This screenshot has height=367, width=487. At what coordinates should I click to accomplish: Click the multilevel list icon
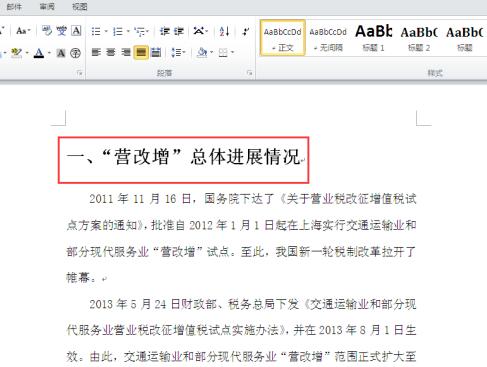140,32
